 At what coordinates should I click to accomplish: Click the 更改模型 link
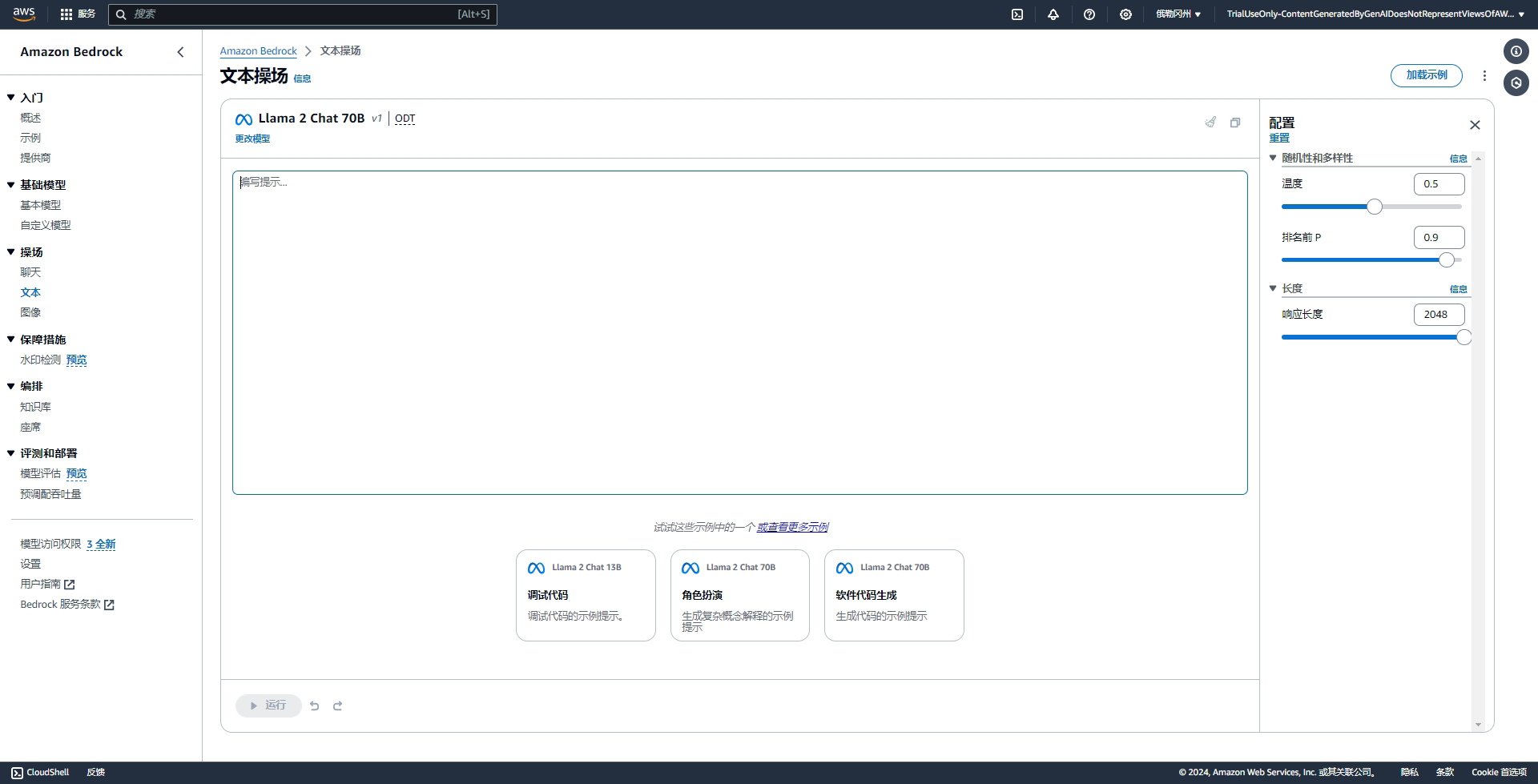coord(252,139)
